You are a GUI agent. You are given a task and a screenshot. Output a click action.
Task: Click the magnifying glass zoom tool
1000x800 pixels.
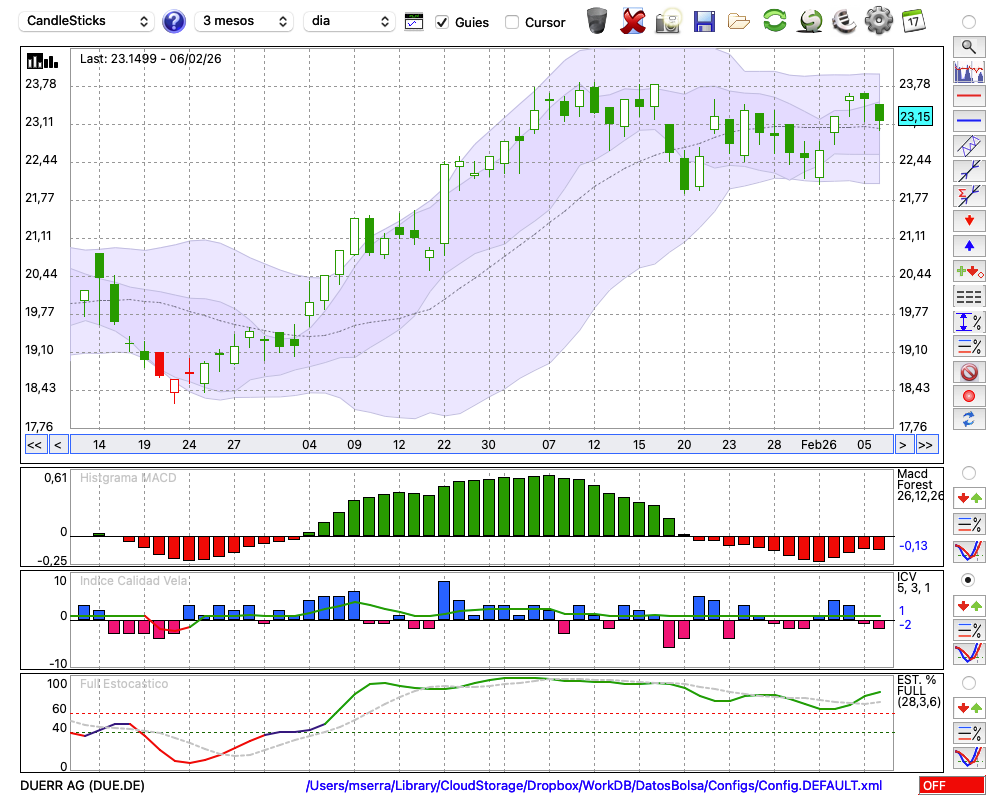(x=968, y=46)
